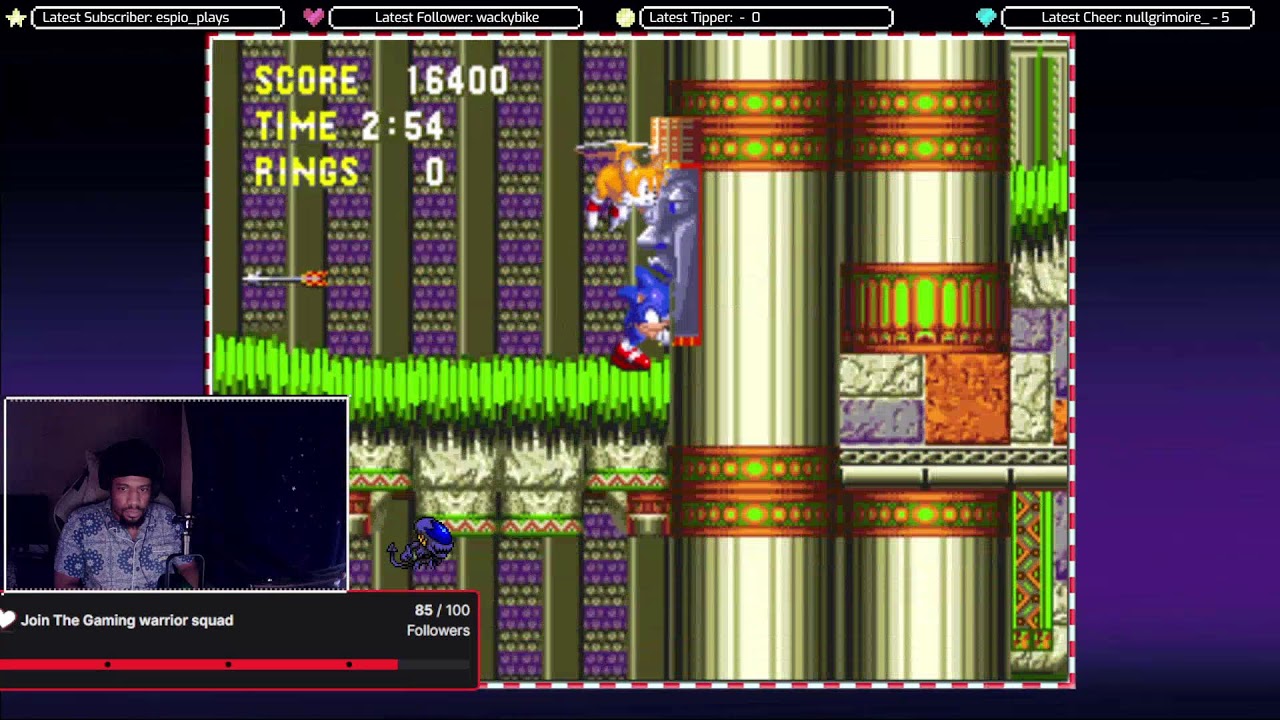Screen dimensions: 1280x720
Task: Click the star icon beside Latest Subscriber
Action: [x=15, y=17]
